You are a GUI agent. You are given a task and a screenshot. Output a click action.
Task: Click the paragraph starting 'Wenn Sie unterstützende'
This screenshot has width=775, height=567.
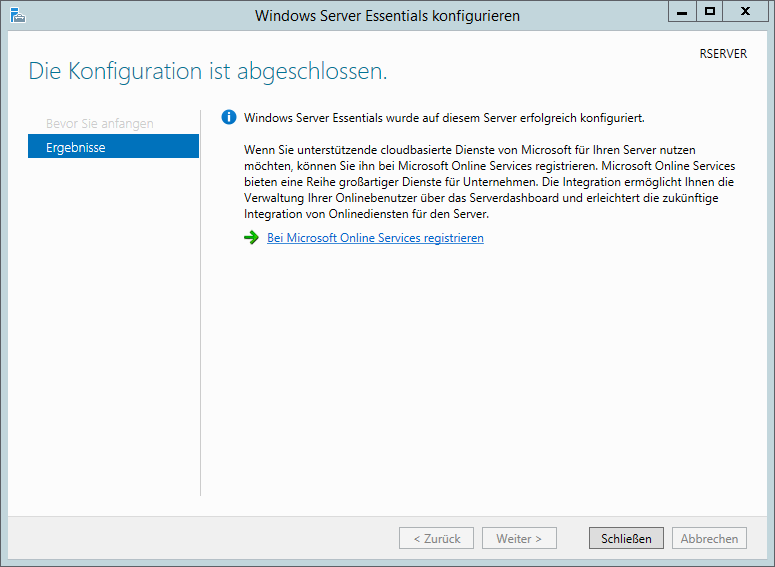489,182
